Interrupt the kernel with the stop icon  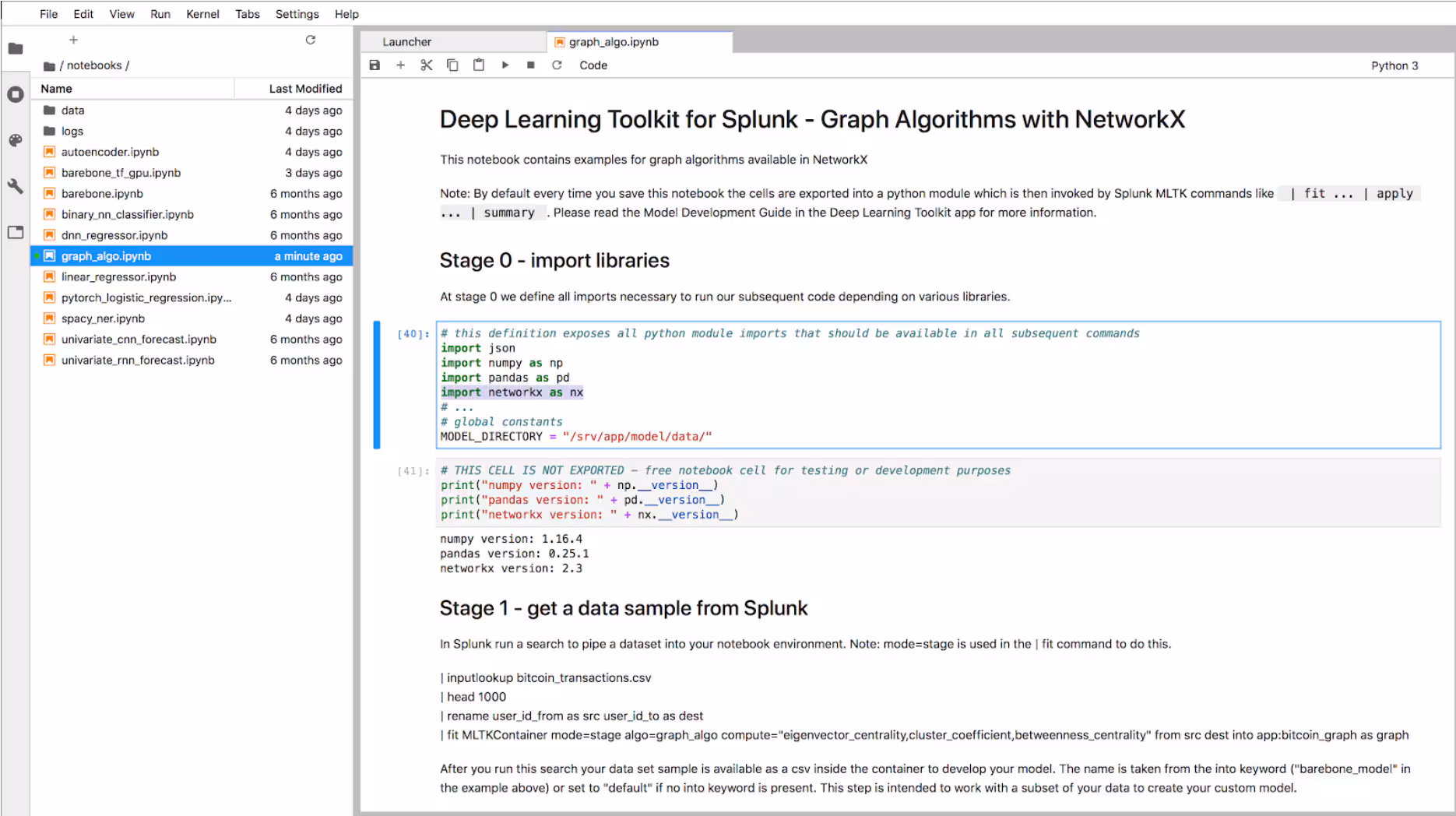[531, 65]
